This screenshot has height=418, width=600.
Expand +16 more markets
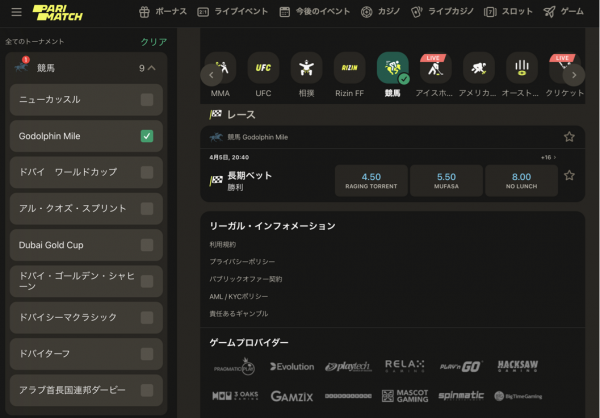click(x=548, y=157)
